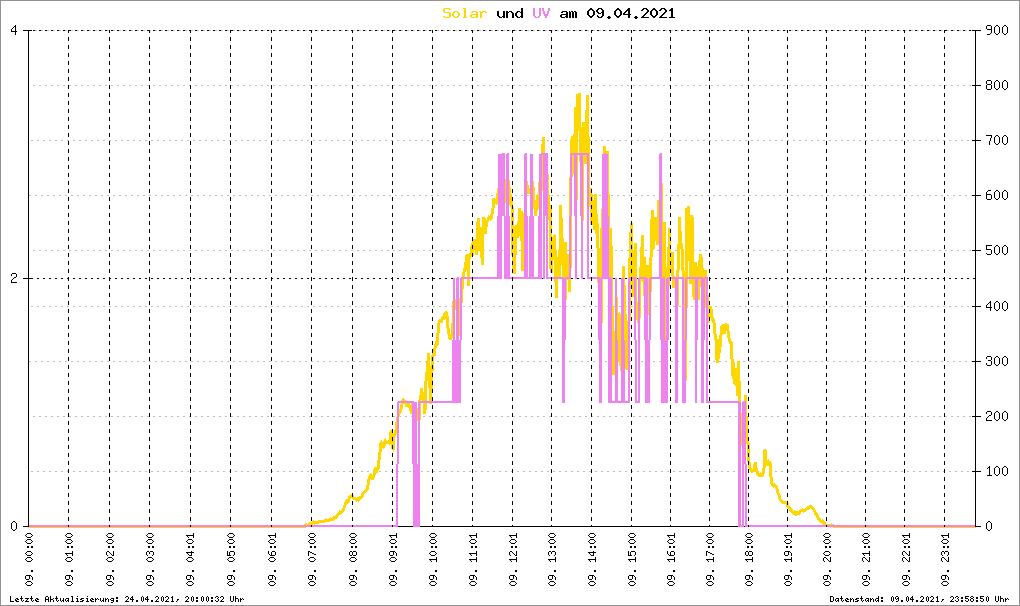Click time label '09. 13:00'
This screenshot has height=606, width=1020.
point(552,559)
